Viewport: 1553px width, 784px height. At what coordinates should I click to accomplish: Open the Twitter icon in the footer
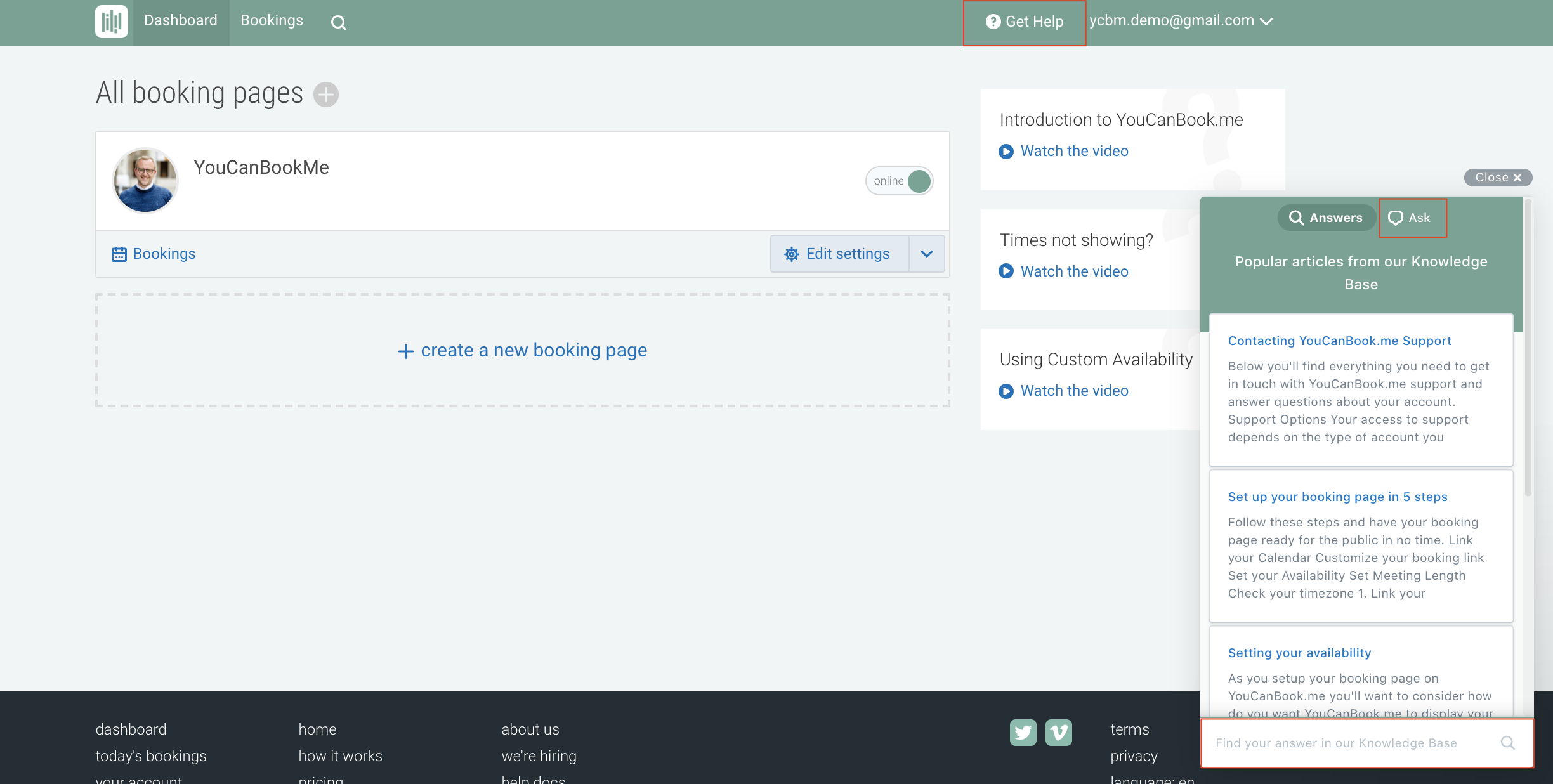(x=1023, y=733)
